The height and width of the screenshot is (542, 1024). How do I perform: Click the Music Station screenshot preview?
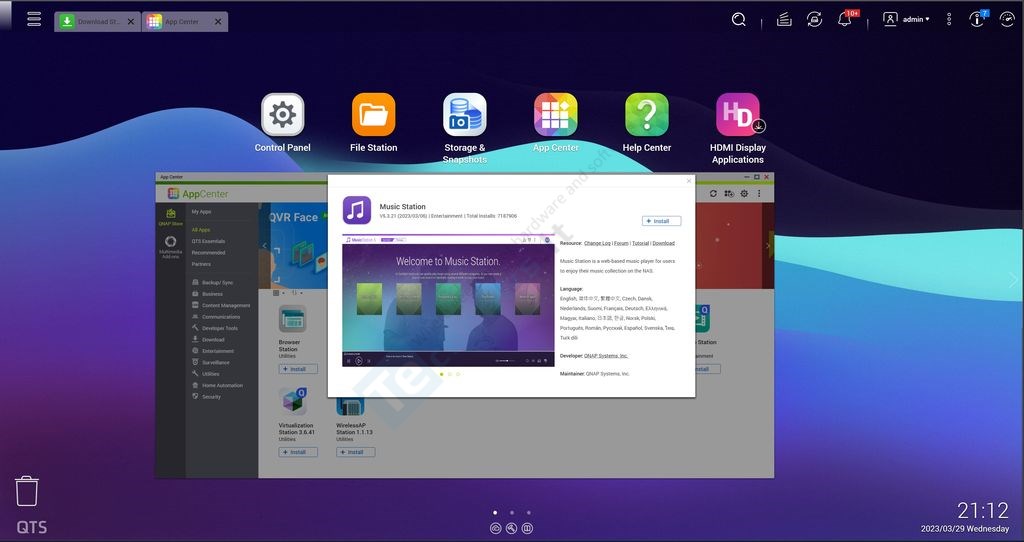pyautogui.click(x=448, y=300)
